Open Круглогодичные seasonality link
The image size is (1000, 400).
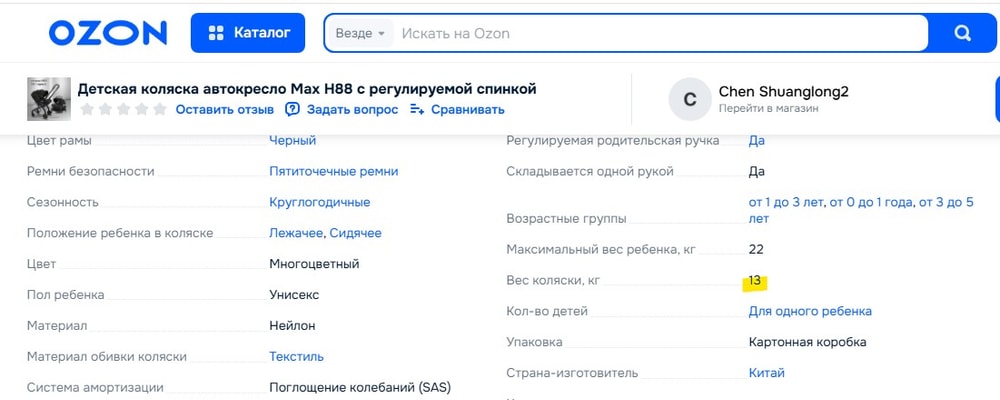(320, 202)
